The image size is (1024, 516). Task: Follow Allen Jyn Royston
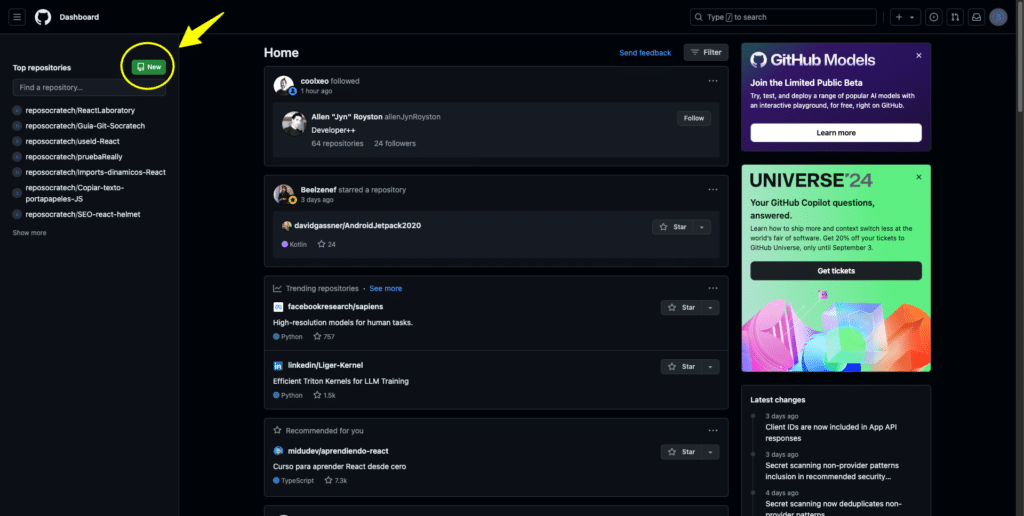(694, 118)
